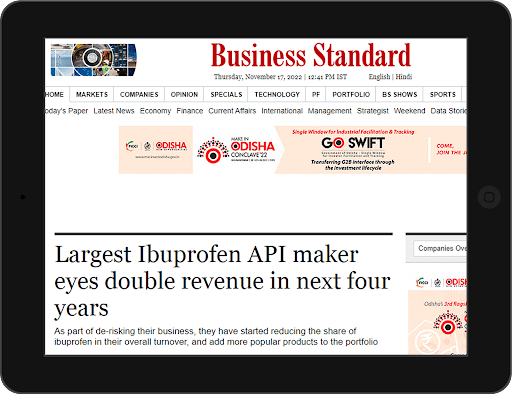The height and width of the screenshot is (395, 512).
Task: Click the date 'Thursday, November 17, 2022'
Action: pyautogui.click(x=258, y=77)
